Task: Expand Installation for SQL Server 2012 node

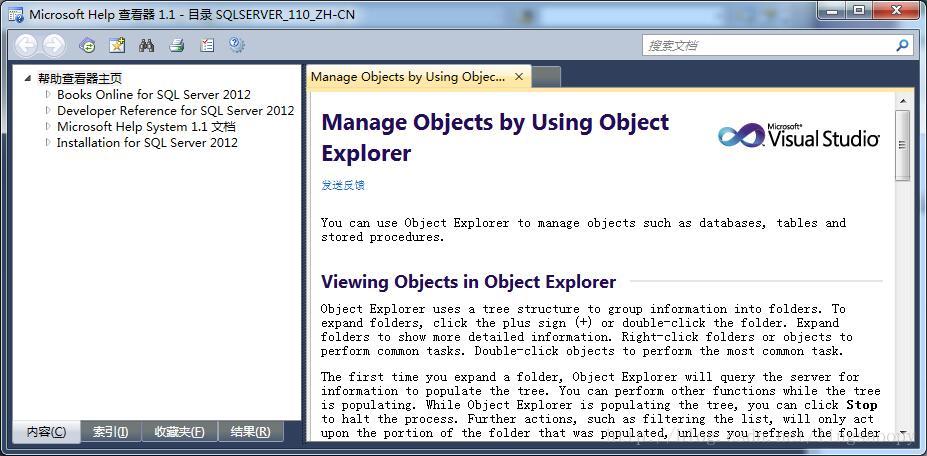Action: [48, 142]
